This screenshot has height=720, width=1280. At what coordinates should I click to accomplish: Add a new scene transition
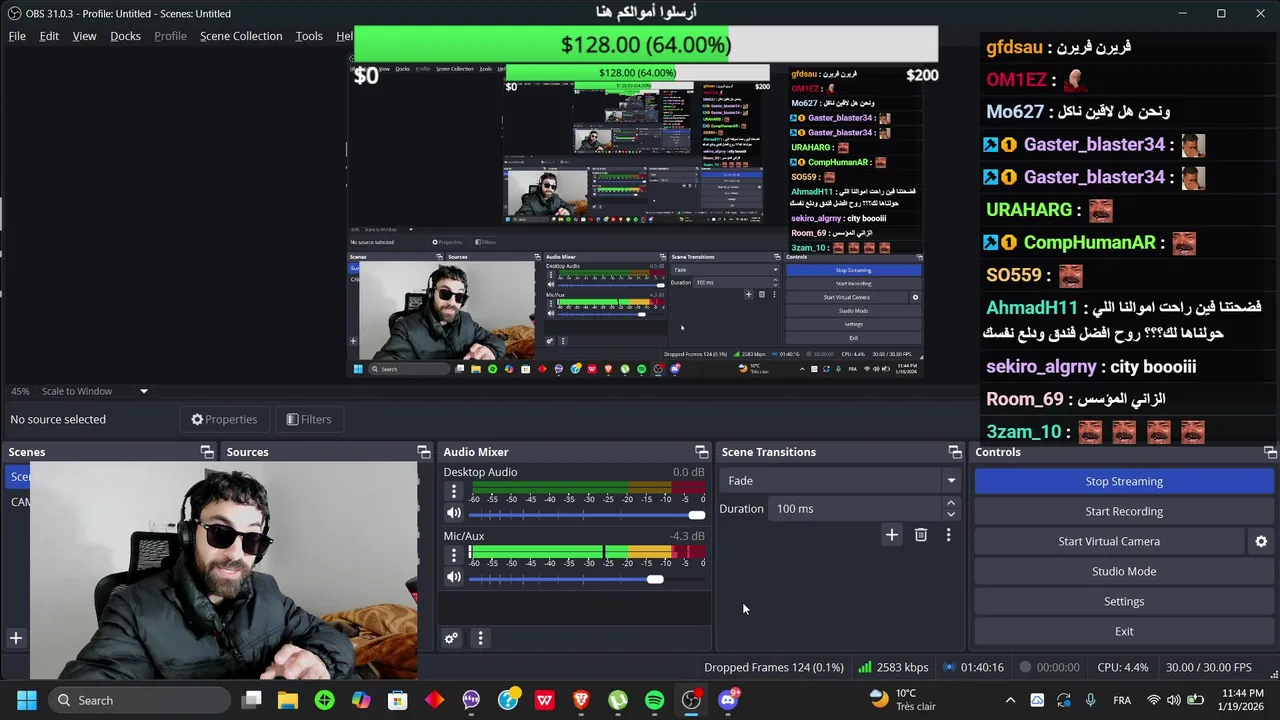click(x=892, y=535)
